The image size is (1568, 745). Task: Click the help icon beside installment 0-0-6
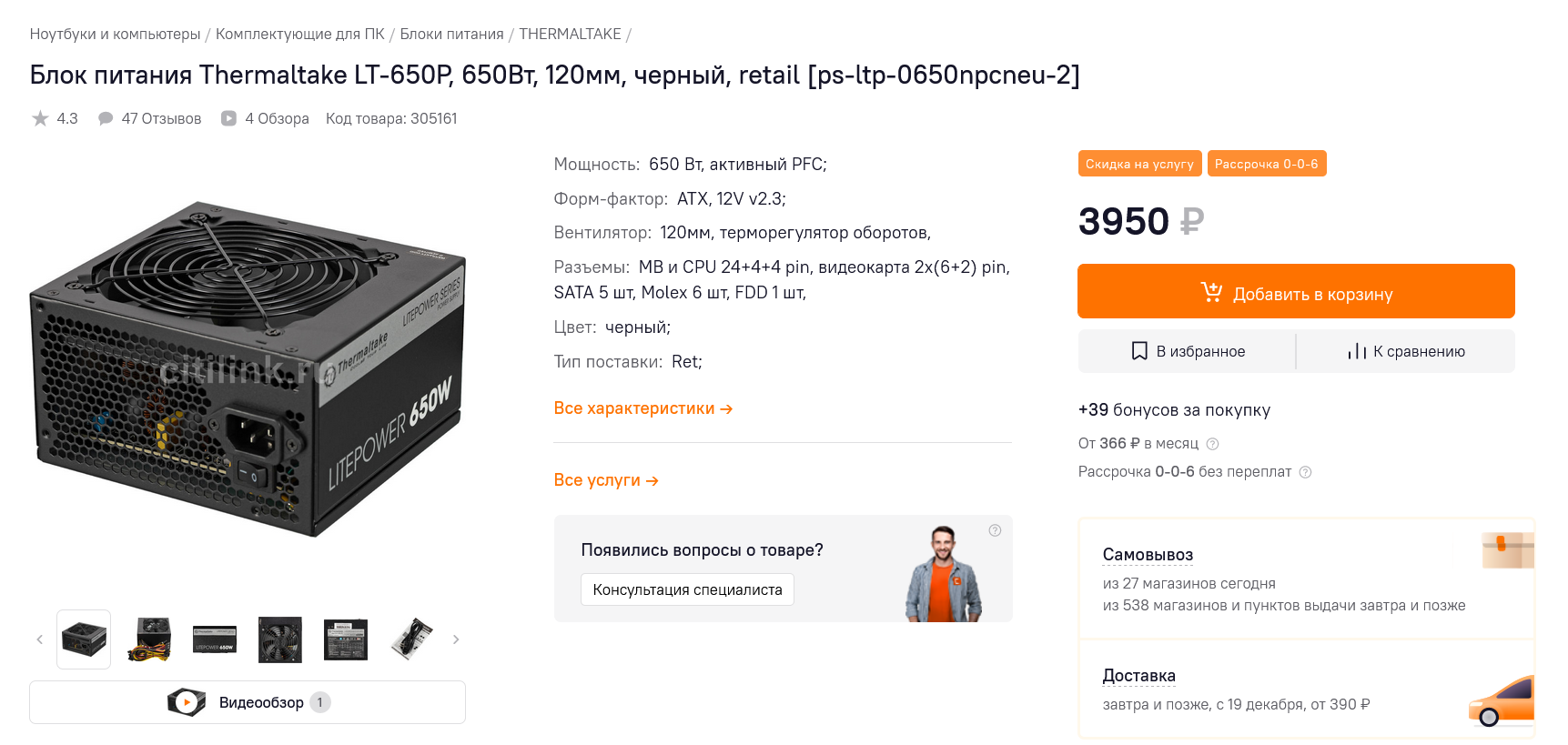click(1305, 472)
